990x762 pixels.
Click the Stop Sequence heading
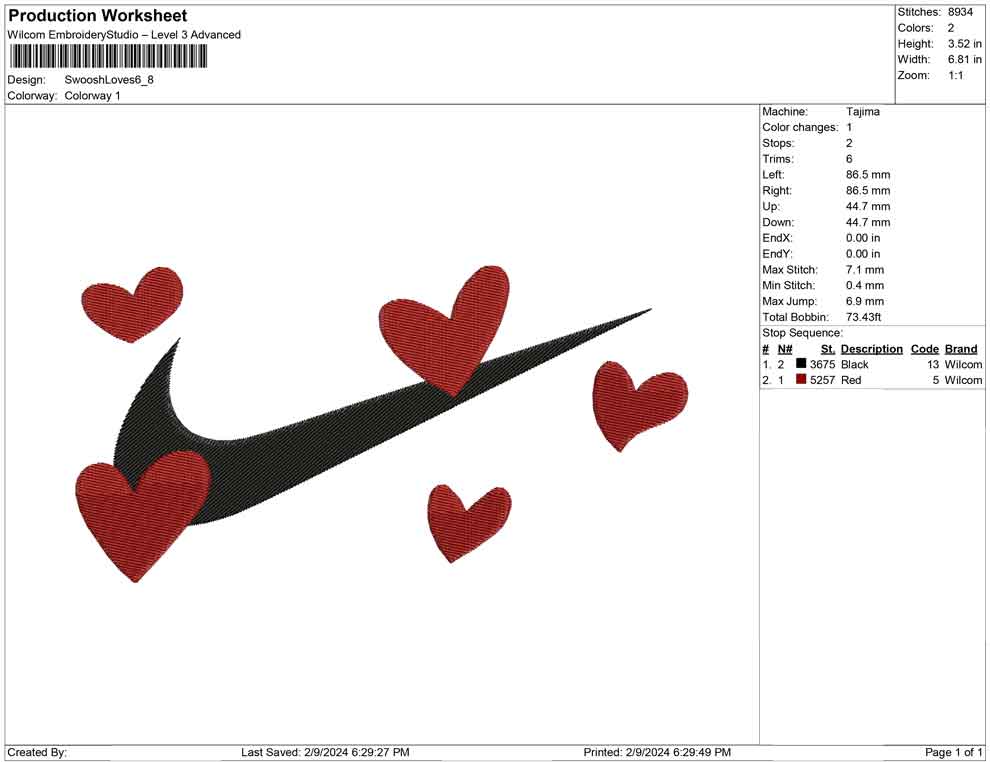(802, 333)
